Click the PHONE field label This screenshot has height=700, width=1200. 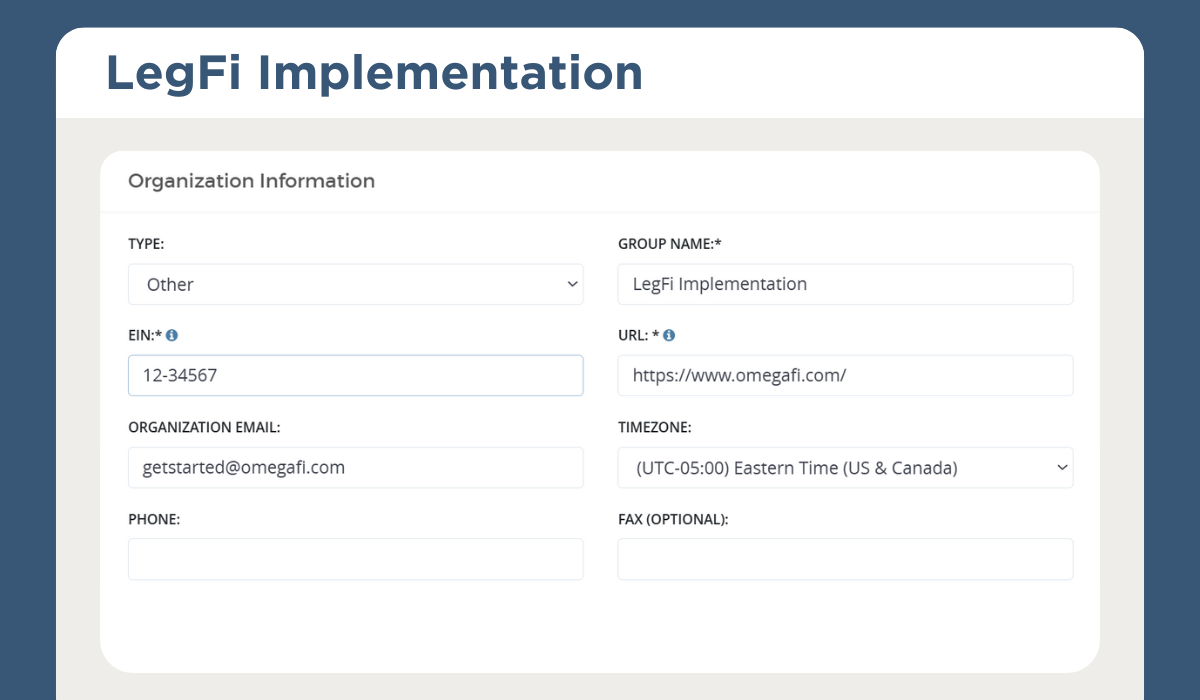[153, 520]
